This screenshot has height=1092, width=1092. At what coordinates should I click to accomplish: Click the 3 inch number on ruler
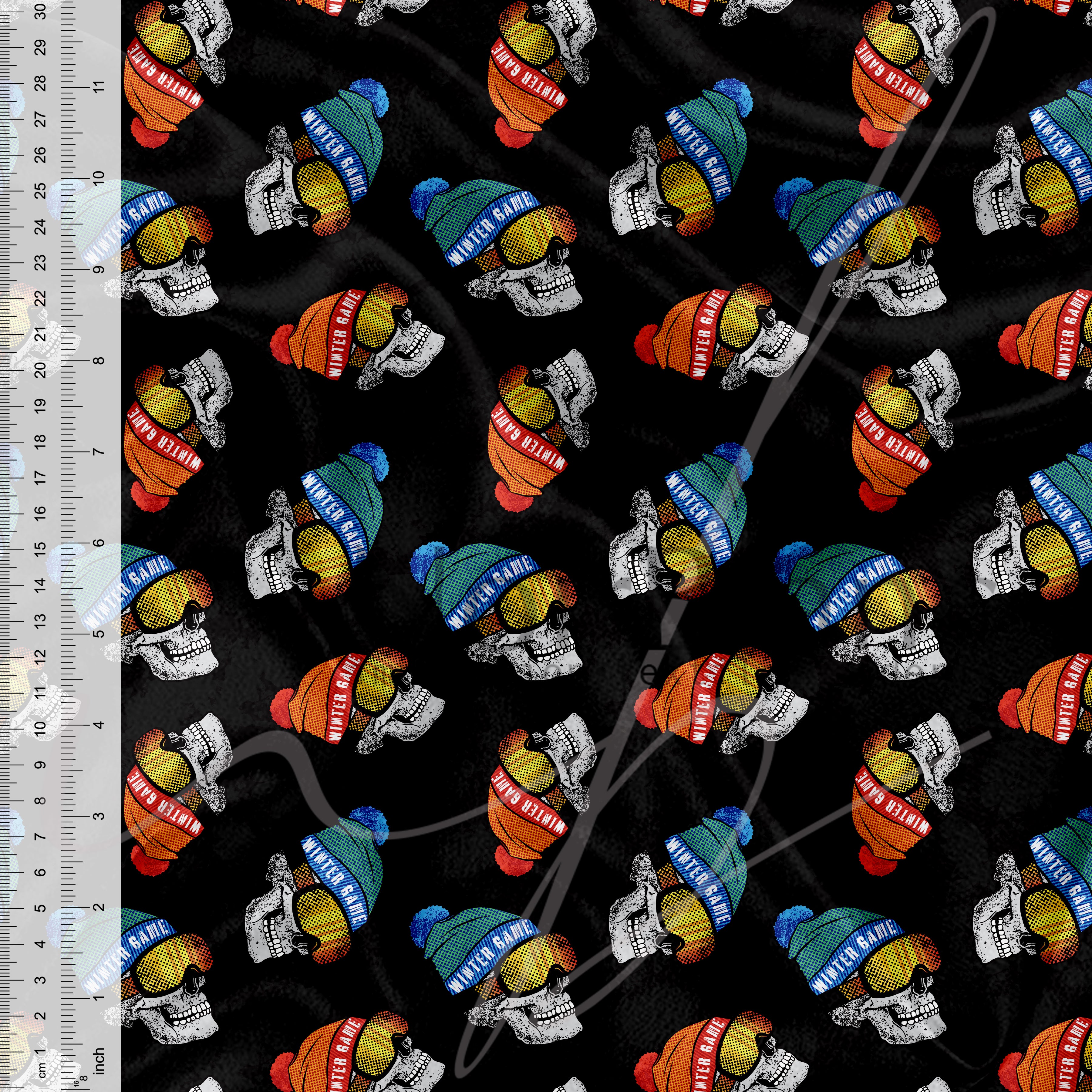coord(98,816)
